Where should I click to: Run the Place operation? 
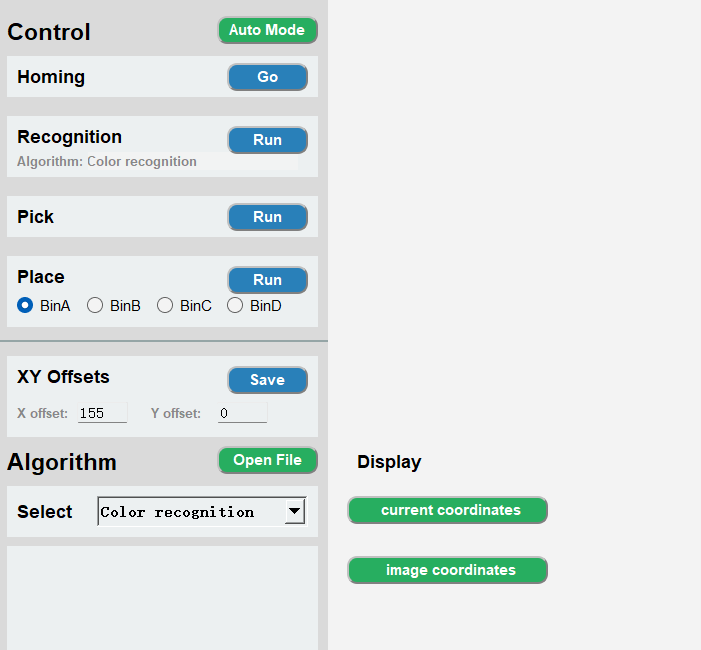tap(267, 280)
